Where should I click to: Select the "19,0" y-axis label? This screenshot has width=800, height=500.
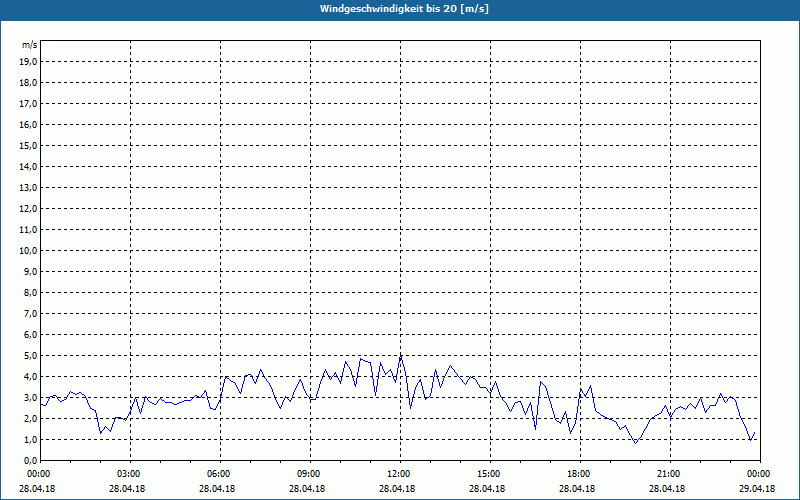(x=28, y=62)
